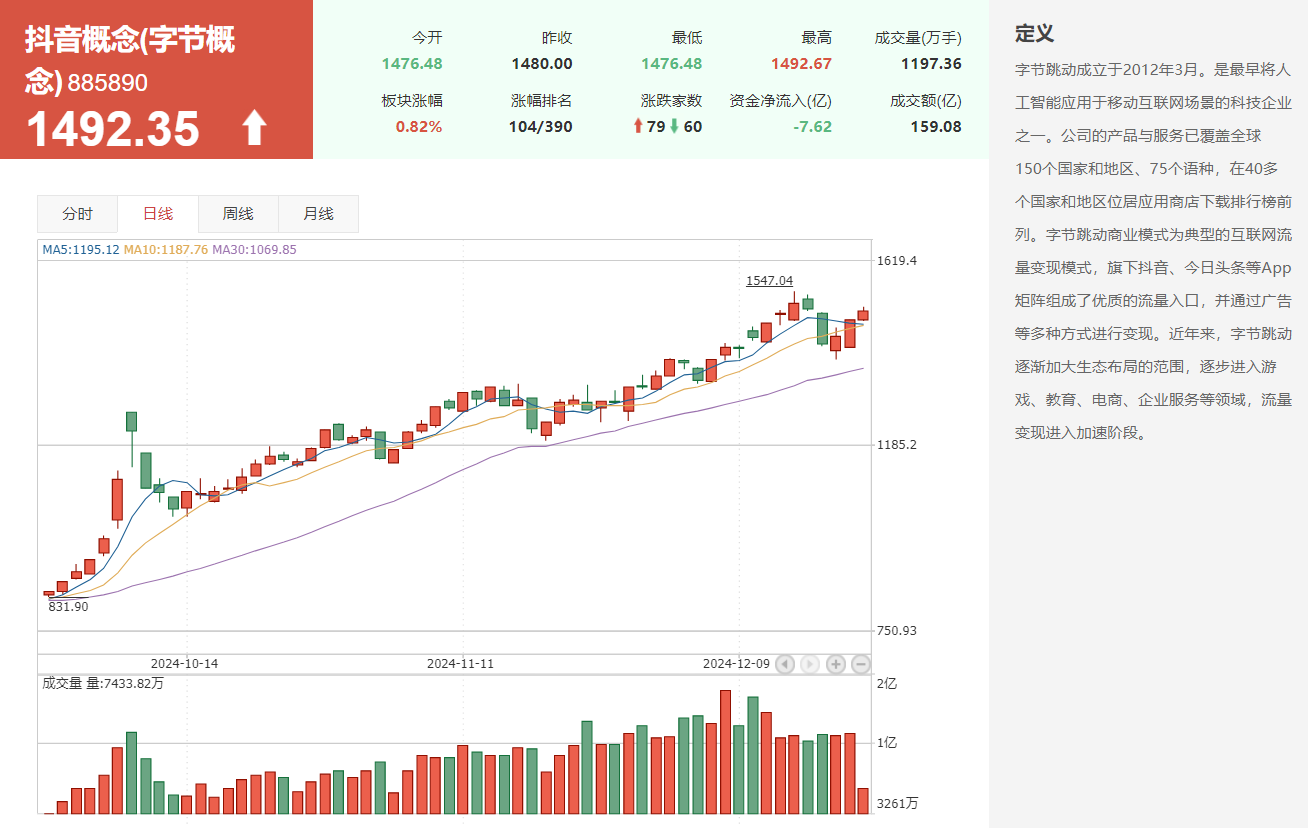Click the sector code 885890
Image resolution: width=1308 pixels, height=828 pixels.
pyautogui.click(x=108, y=83)
